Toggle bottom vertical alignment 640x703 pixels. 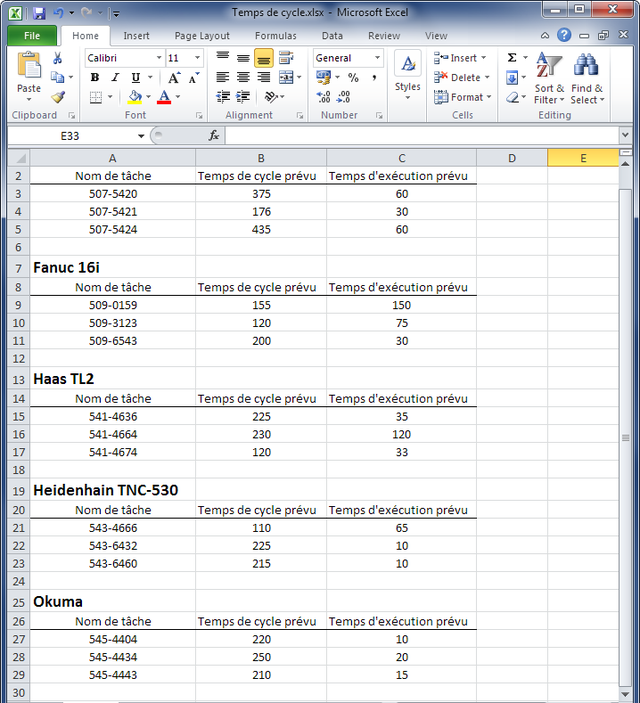(x=264, y=58)
